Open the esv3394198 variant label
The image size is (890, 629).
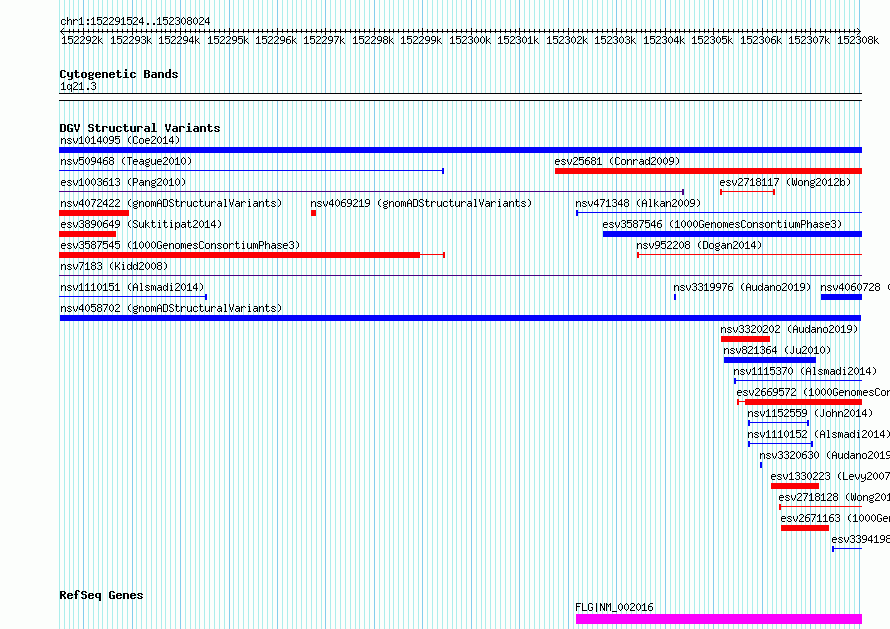coord(860,539)
